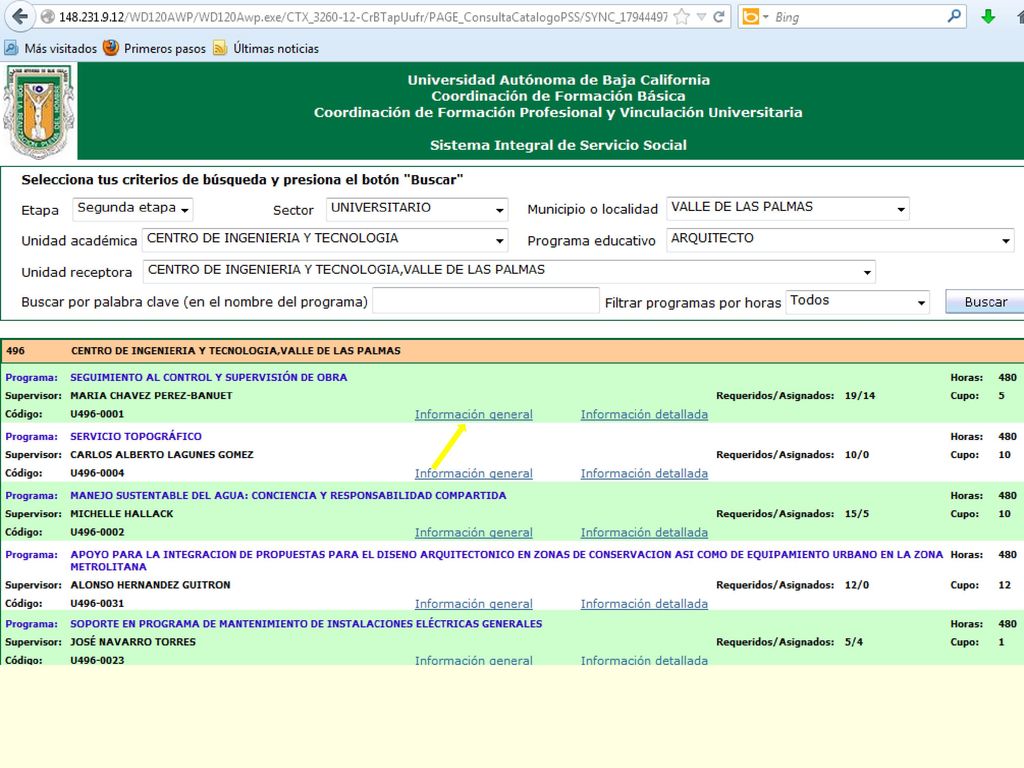Viewport: 1024px width, 768px height.
Task: Open the Unidad académica dropdown
Action: 325,240
